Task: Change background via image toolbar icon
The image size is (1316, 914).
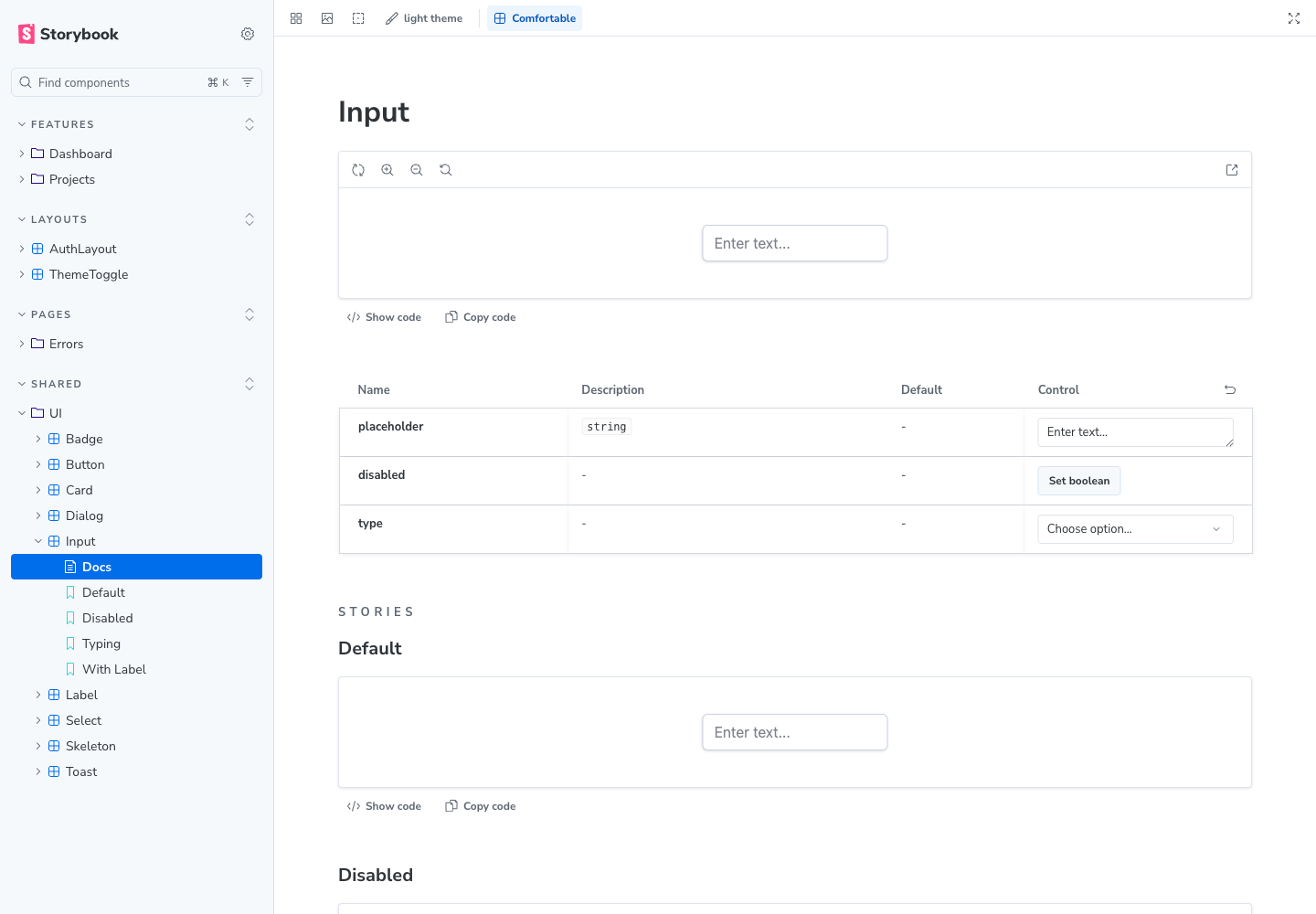Action: [327, 18]
